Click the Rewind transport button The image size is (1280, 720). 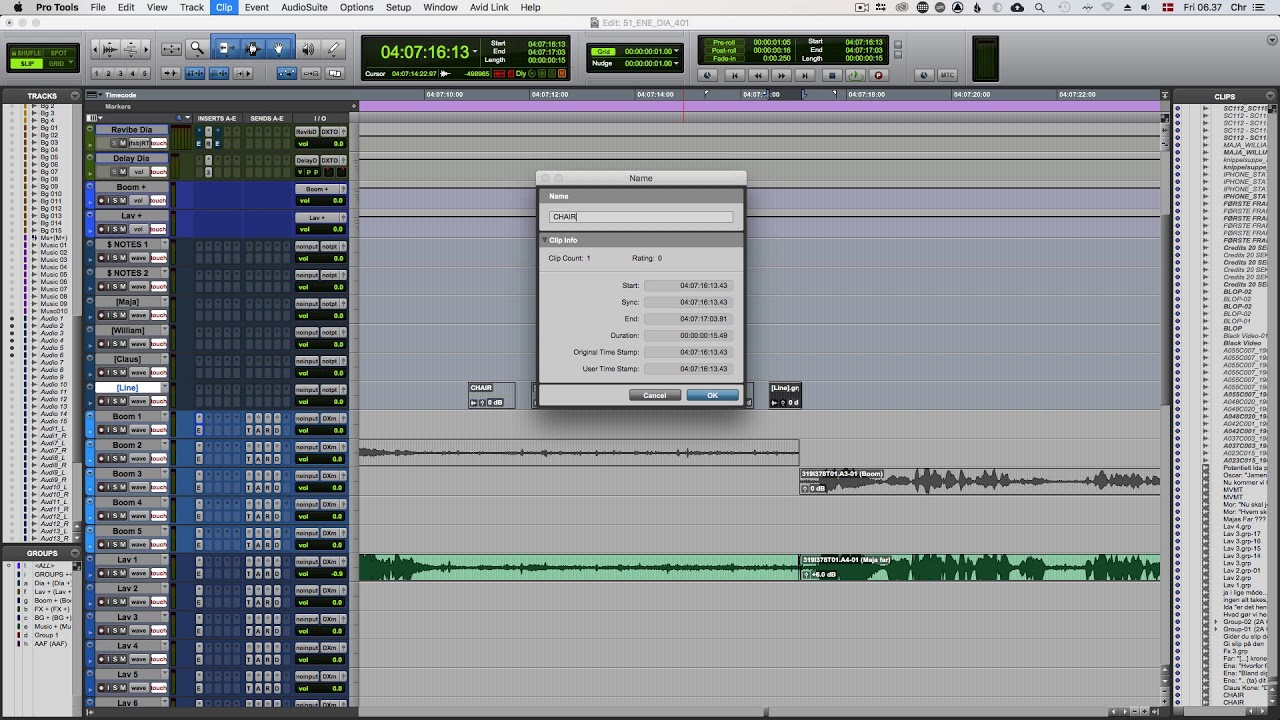[758, 75]
